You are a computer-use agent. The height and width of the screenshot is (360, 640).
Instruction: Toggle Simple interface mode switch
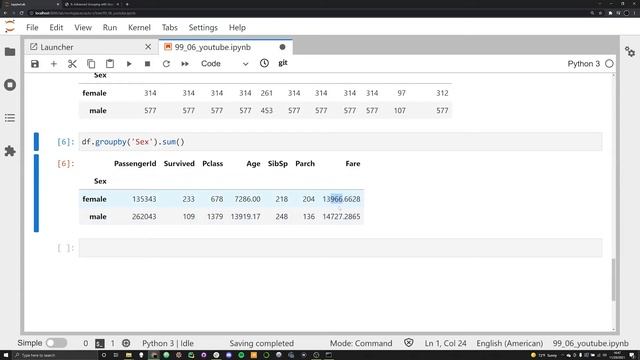click(56, 343)
